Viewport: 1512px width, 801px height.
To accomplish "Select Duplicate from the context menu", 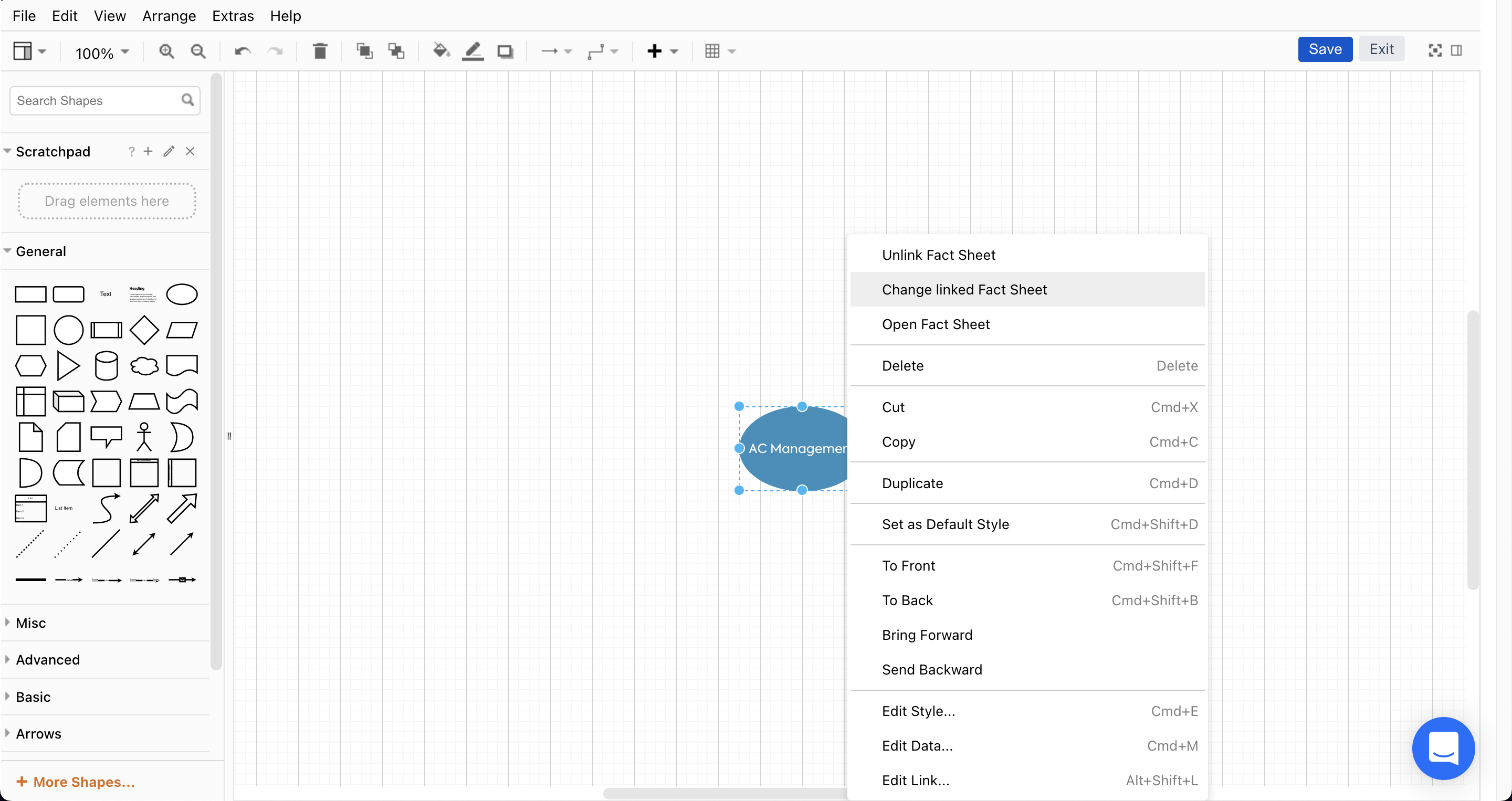I will pyautogui.click(x=912, y=483).
